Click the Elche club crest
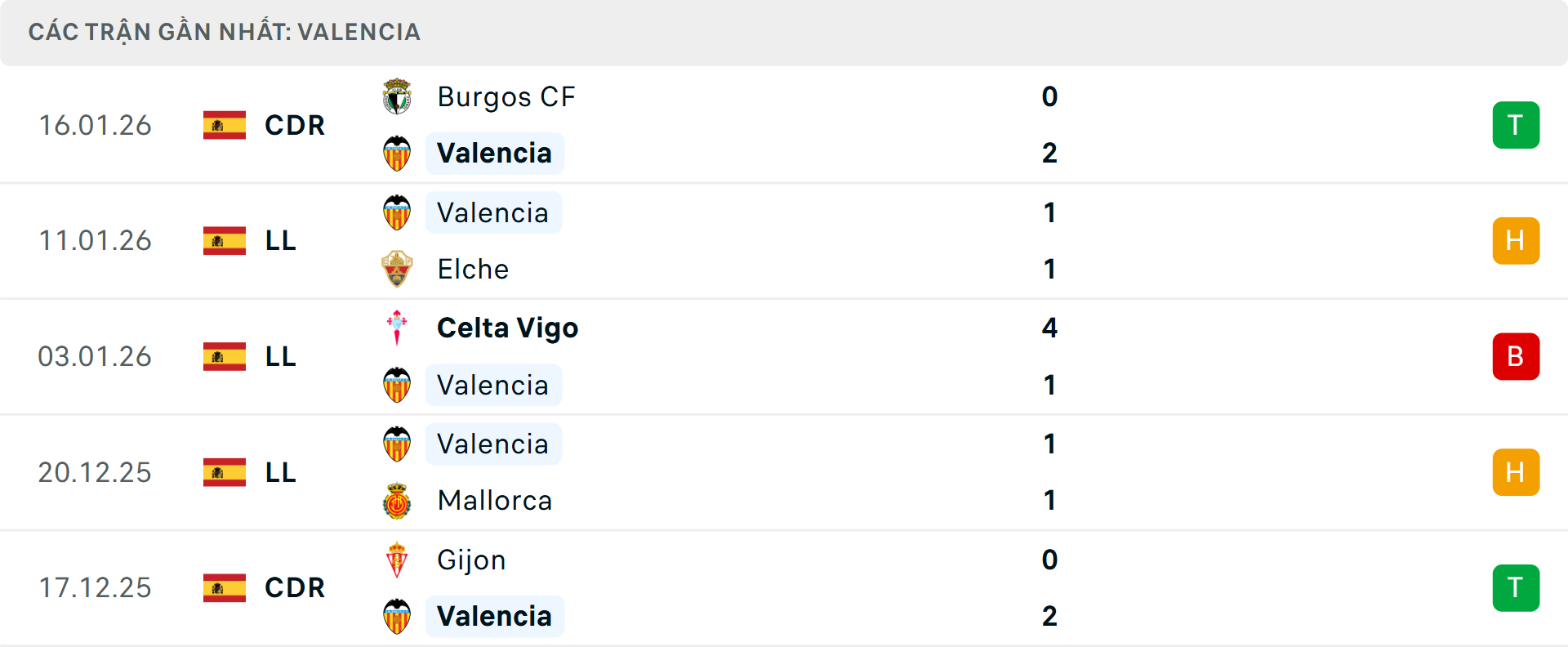The image size is (1568, 647). (397, 269)
